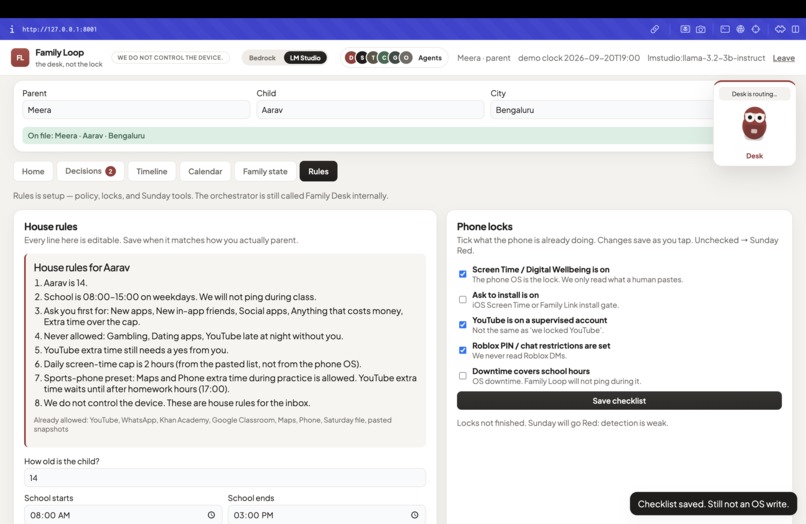Uncheck YouTube is on a supervised account
The height and width of the screenshot is (524, 806).
463,324
